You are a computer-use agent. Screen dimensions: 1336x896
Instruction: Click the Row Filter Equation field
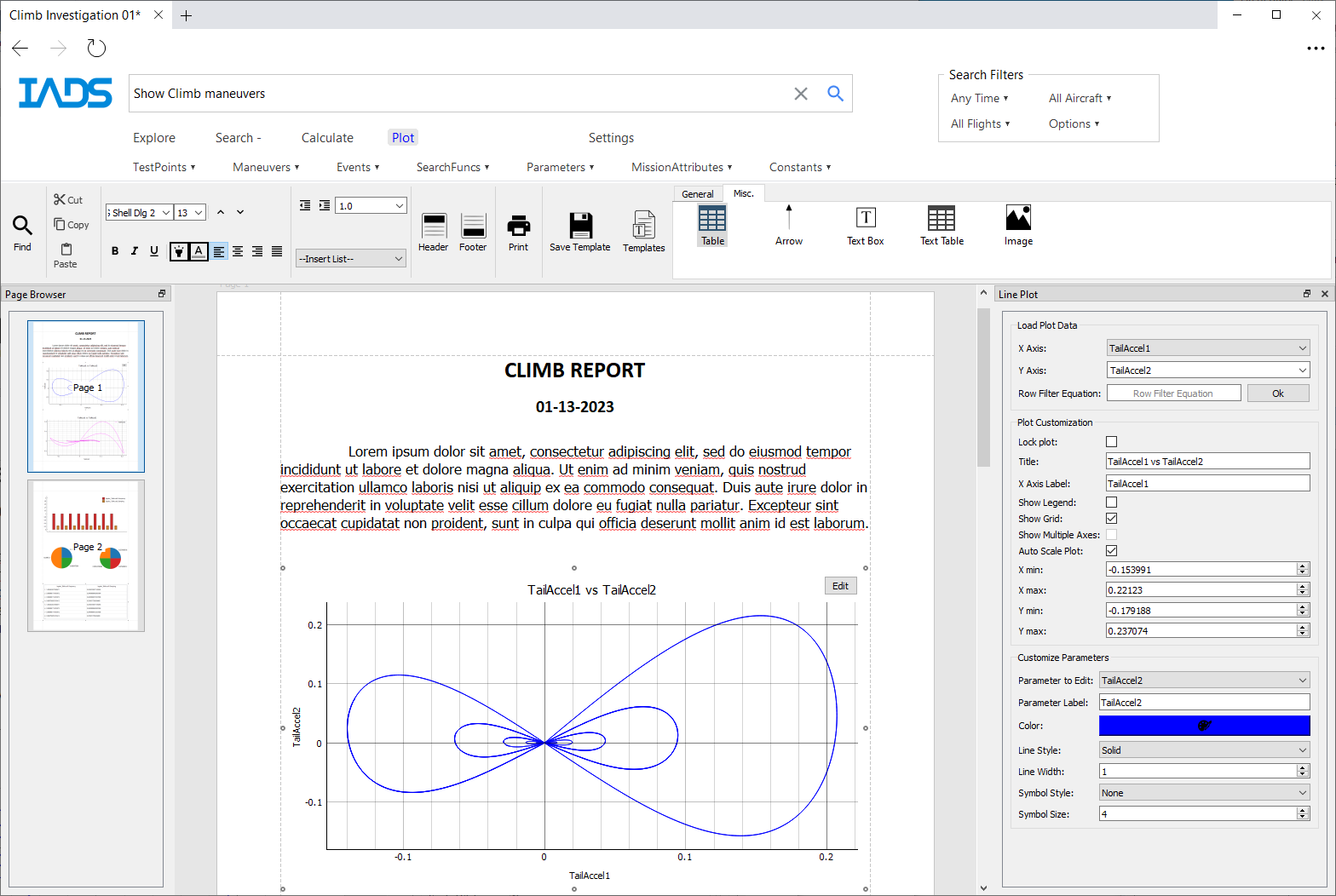1173,393
